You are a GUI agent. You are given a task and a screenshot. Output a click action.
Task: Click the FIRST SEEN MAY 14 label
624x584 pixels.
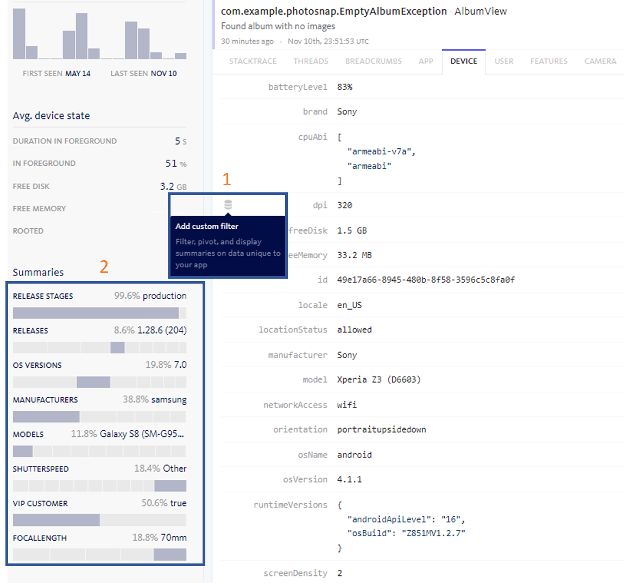tap(57, 74)
